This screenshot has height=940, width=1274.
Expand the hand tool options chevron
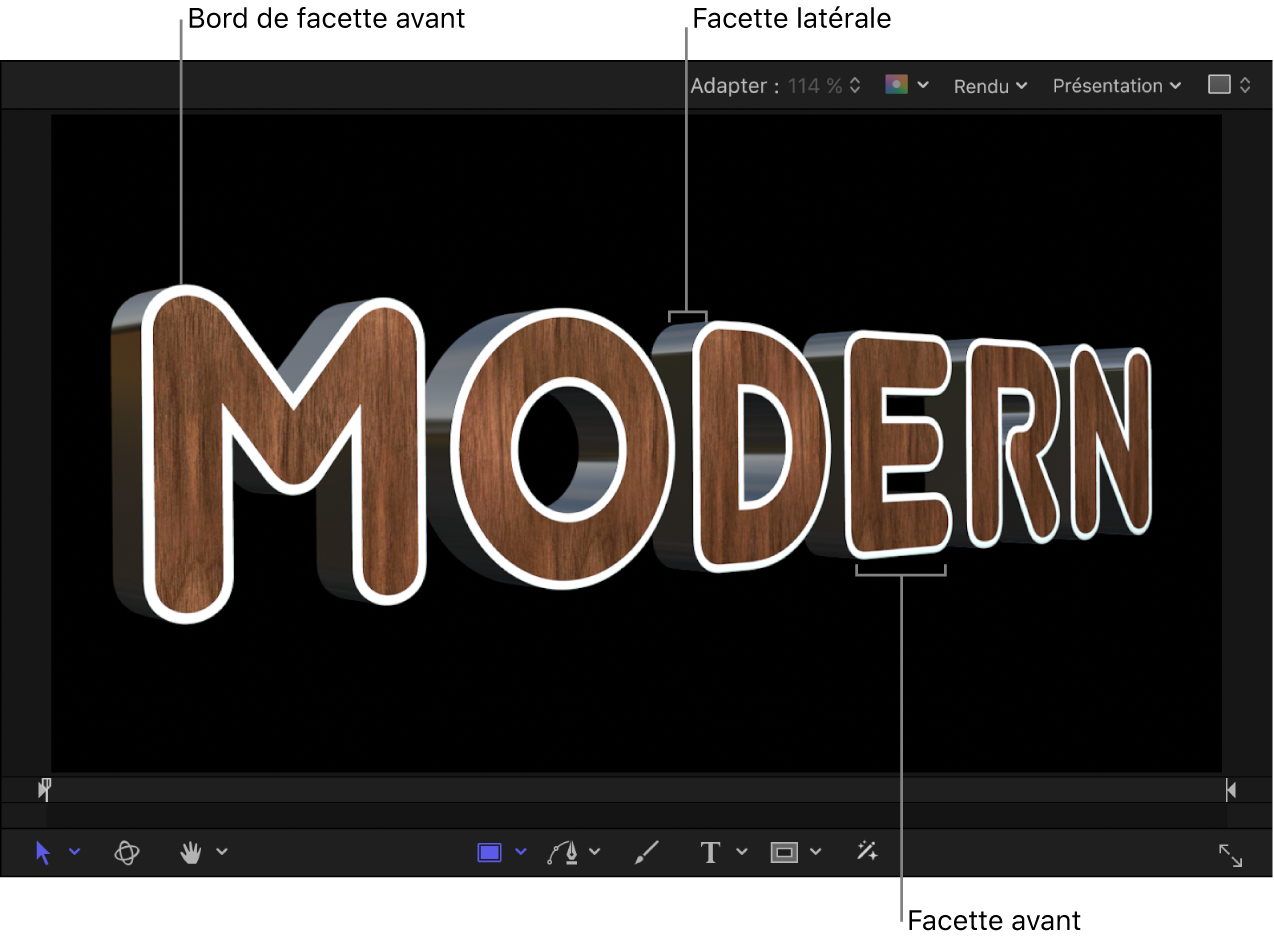pos(222,852)
